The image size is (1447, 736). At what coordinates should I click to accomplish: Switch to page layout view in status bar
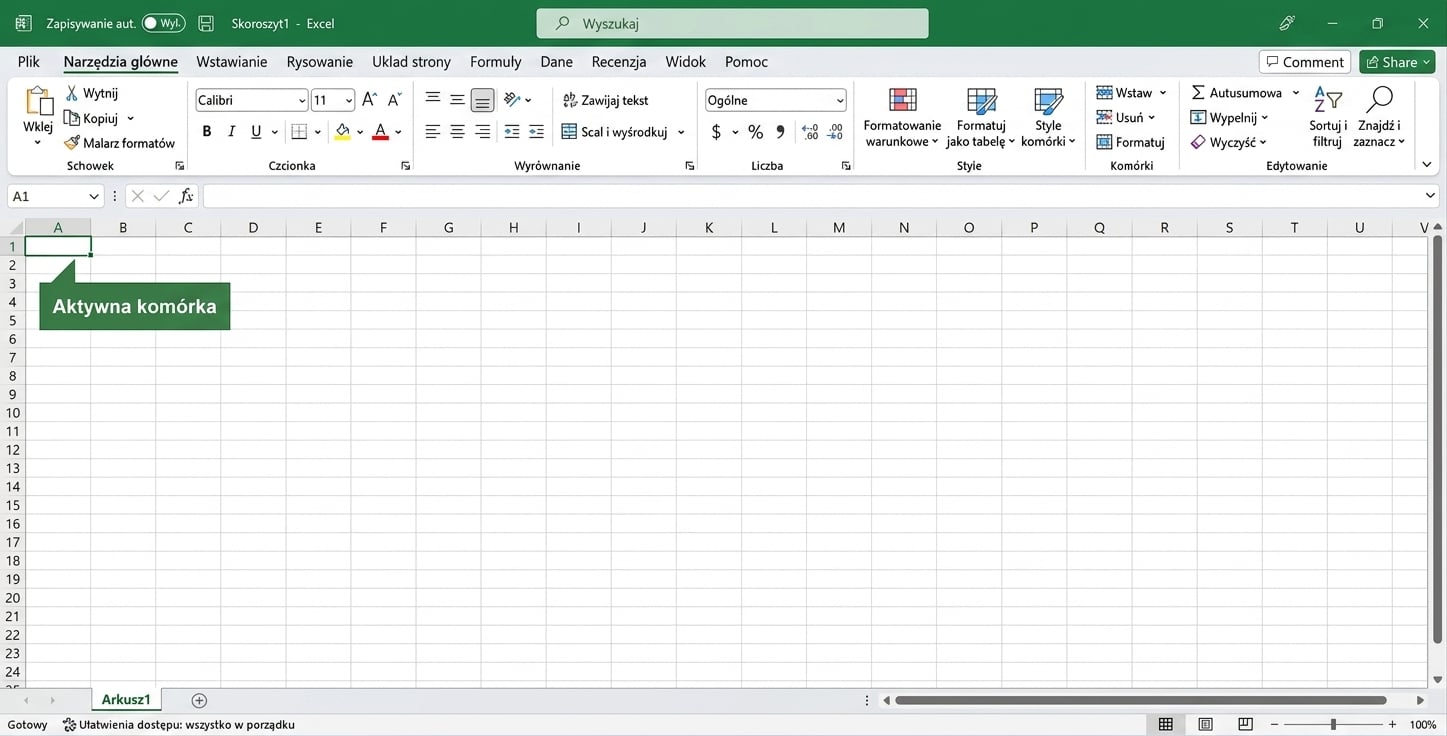pyautogui.click(x=1205, y=724)
